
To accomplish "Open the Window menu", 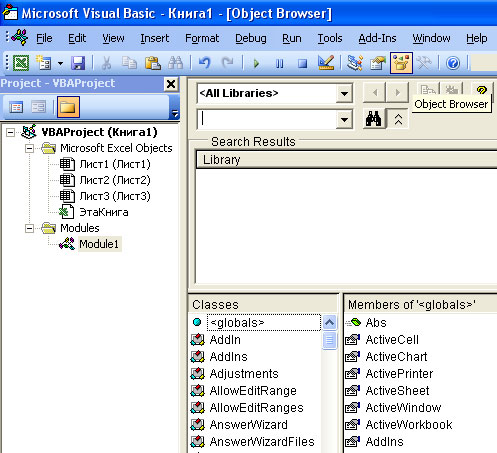I will (431, 38).
